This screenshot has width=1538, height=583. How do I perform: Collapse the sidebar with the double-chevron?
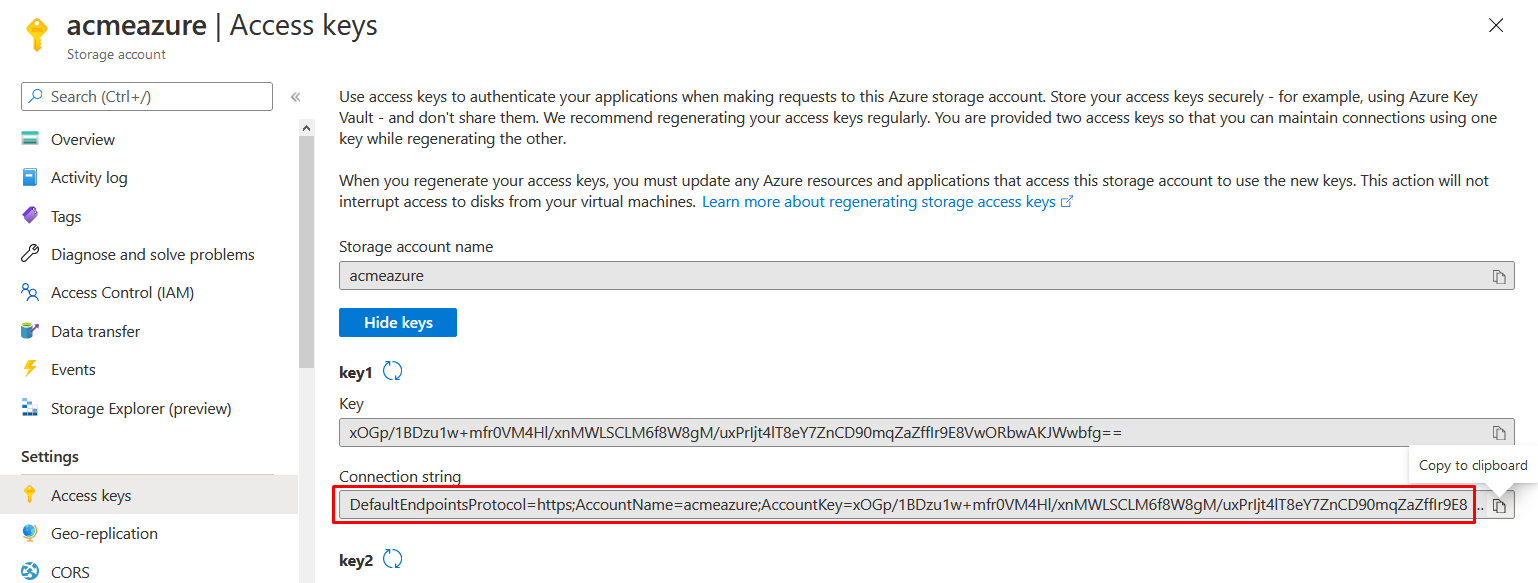pos(296,97)
